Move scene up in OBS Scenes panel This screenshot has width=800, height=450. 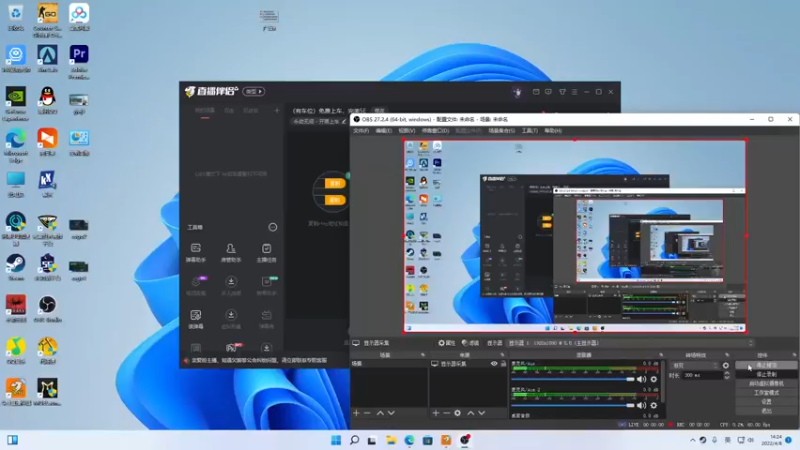point(380,413)
